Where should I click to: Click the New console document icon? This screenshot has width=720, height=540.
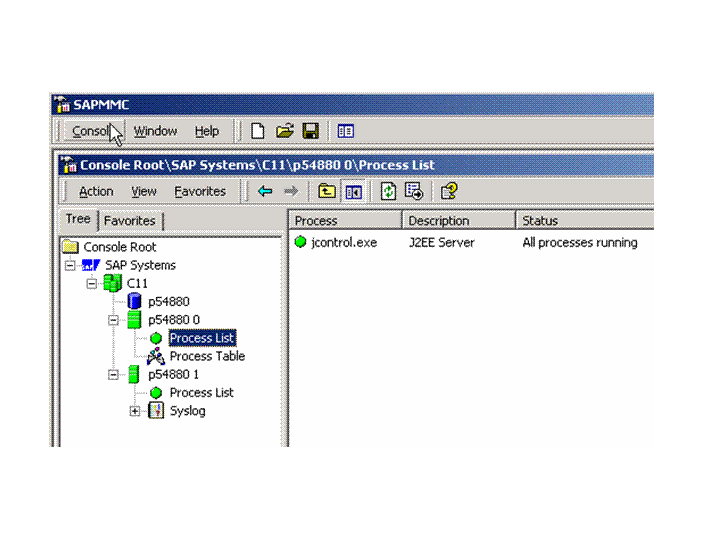tap(258, 131)
